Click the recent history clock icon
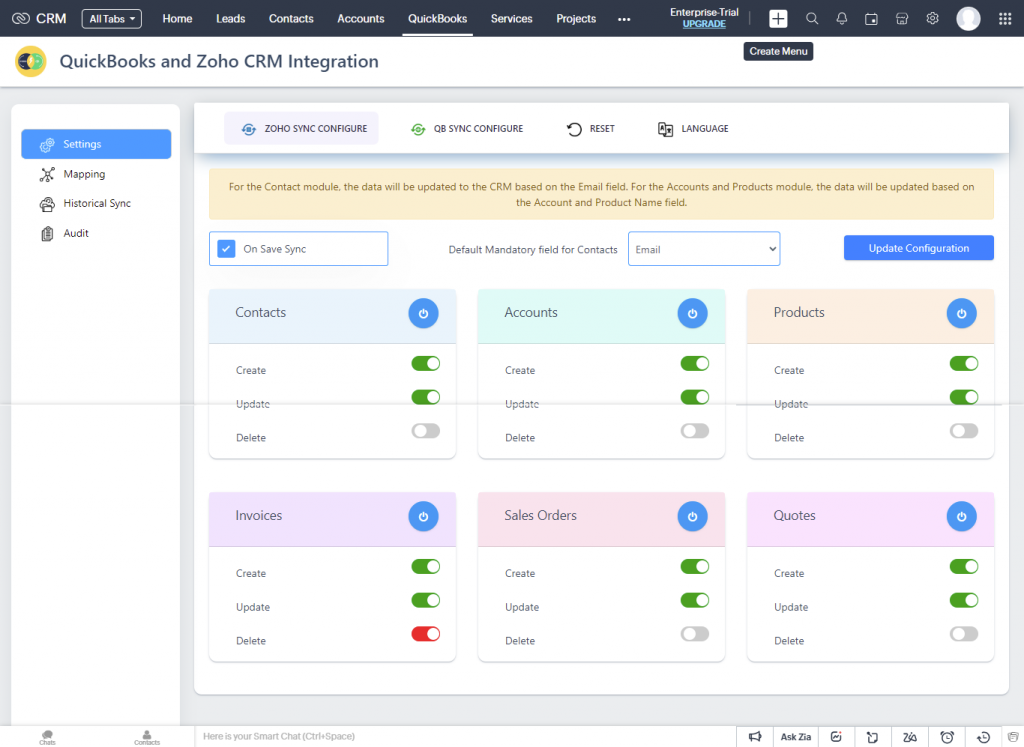 coord(983,737)
